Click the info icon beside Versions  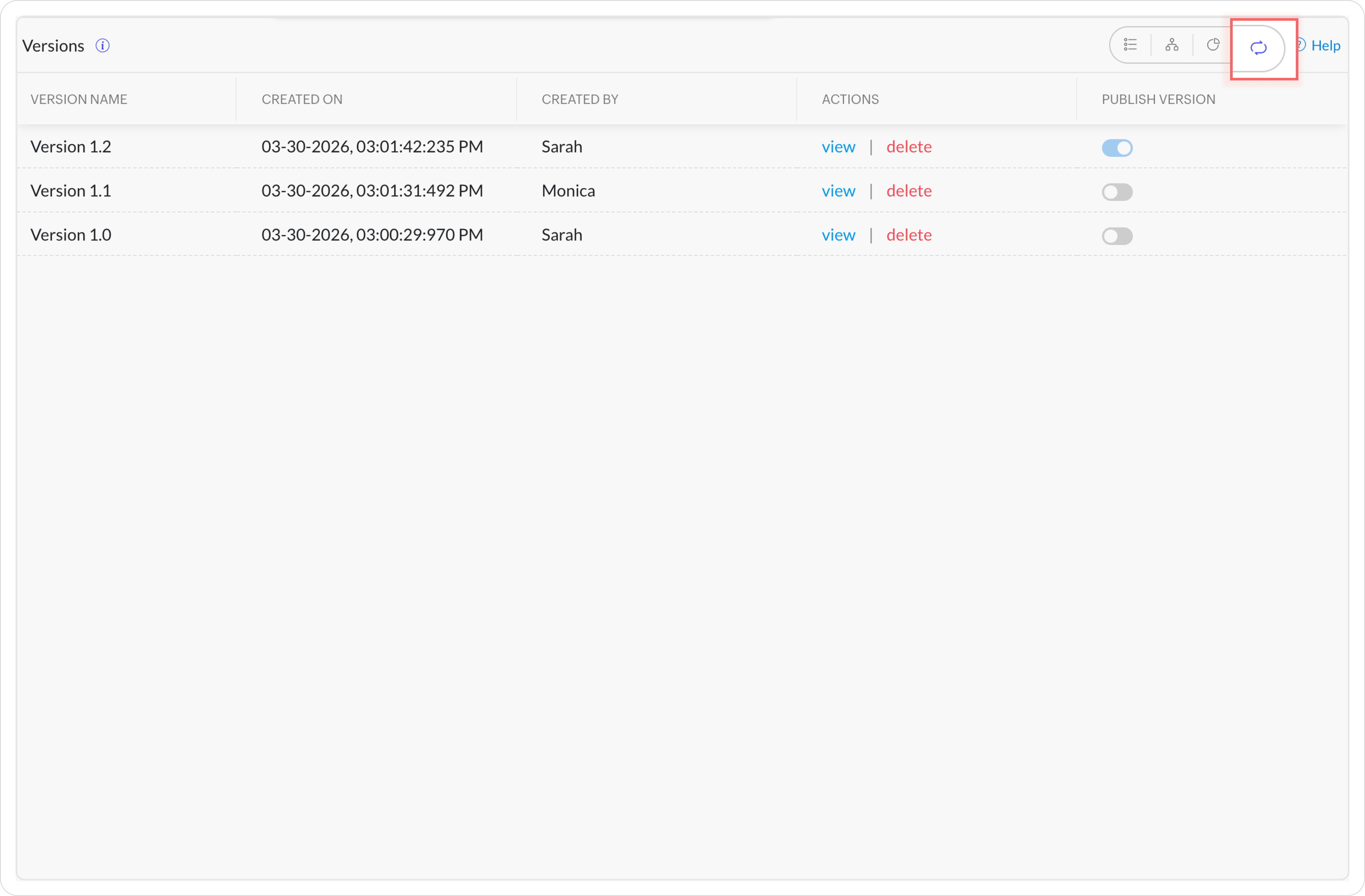click(103, 46)
